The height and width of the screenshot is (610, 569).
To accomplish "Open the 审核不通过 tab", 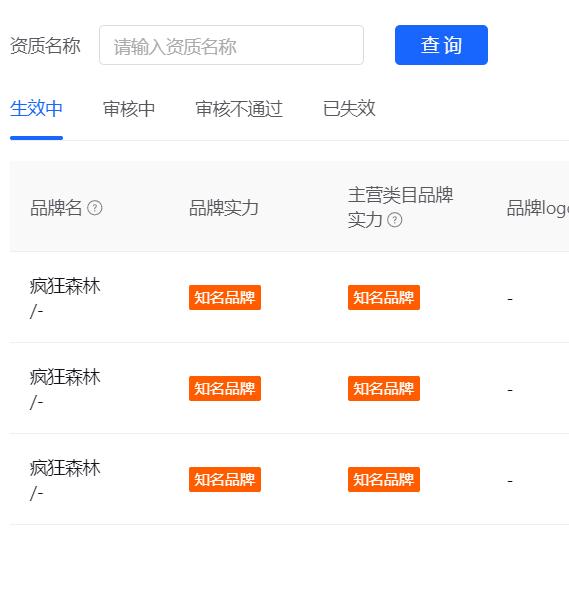I will pos(239,109).
